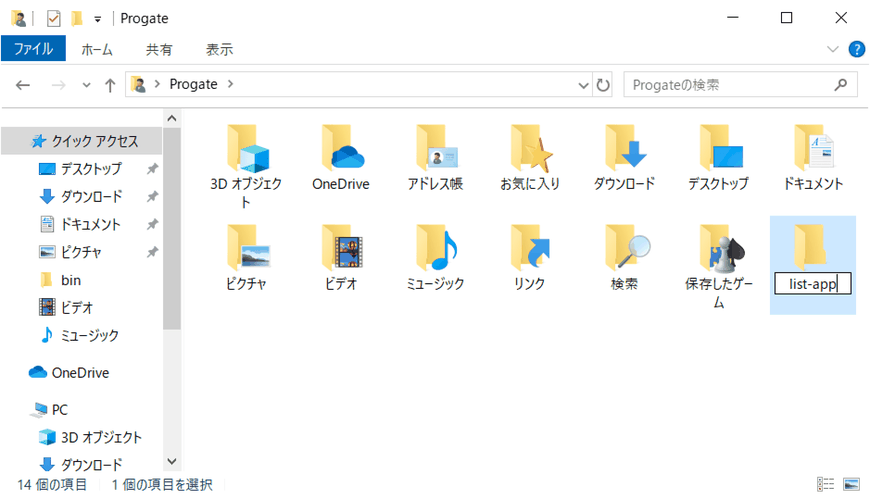Click the pin icon next to デスクトップ

(152, 169)
